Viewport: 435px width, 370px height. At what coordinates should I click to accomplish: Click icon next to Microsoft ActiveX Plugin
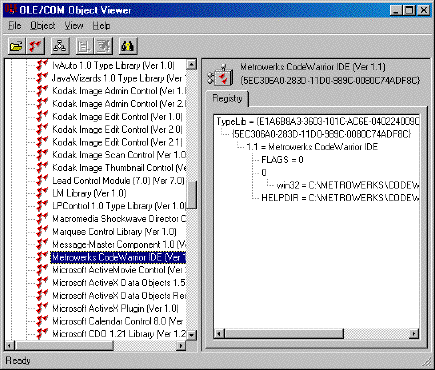pyautogui.click(x=42, y=308)
